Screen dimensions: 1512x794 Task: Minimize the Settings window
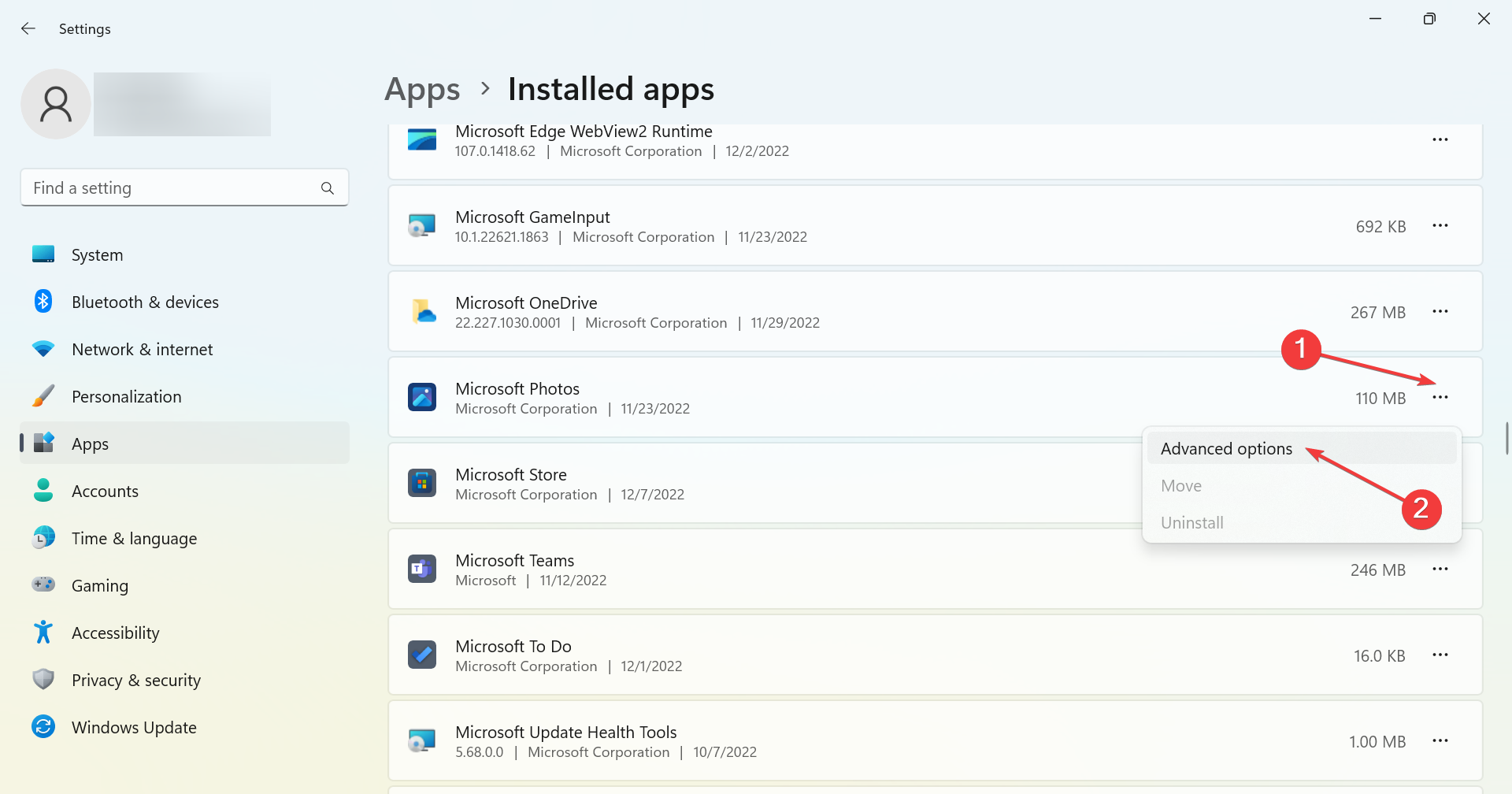[x=1376, y=19]
